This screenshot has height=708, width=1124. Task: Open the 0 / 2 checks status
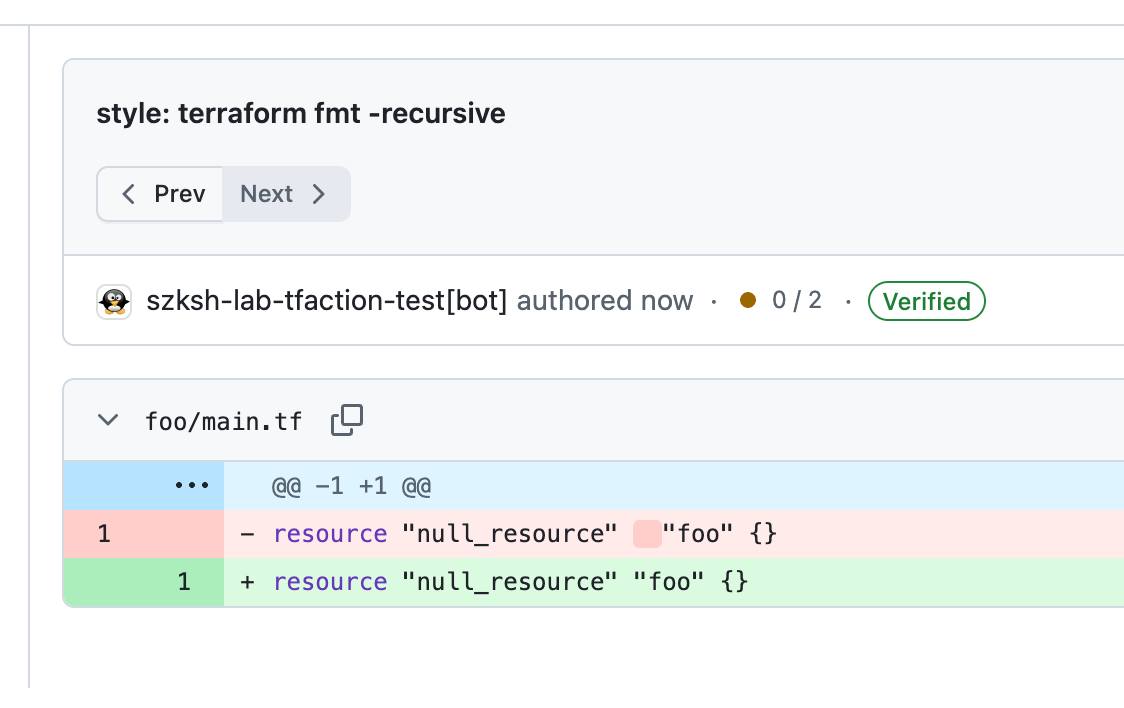pos(795,300)
